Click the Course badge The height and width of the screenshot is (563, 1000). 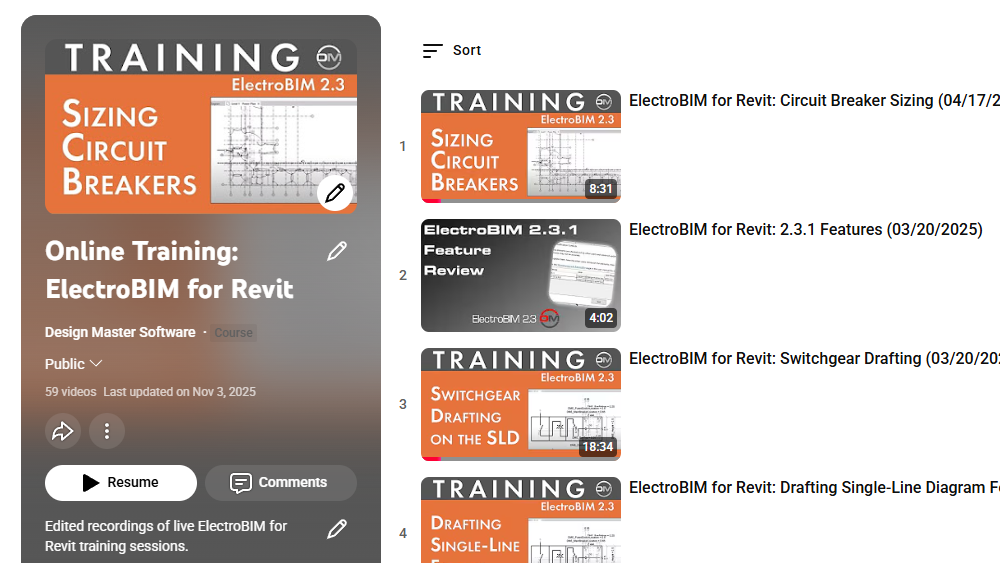pos(233,333)
